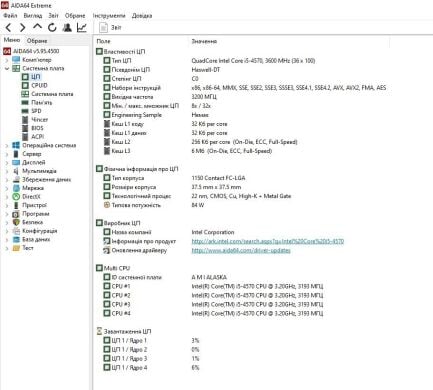
Task: Select the AIDA64 v5.95.4500 root node
Action: click(x=31, y=51)
